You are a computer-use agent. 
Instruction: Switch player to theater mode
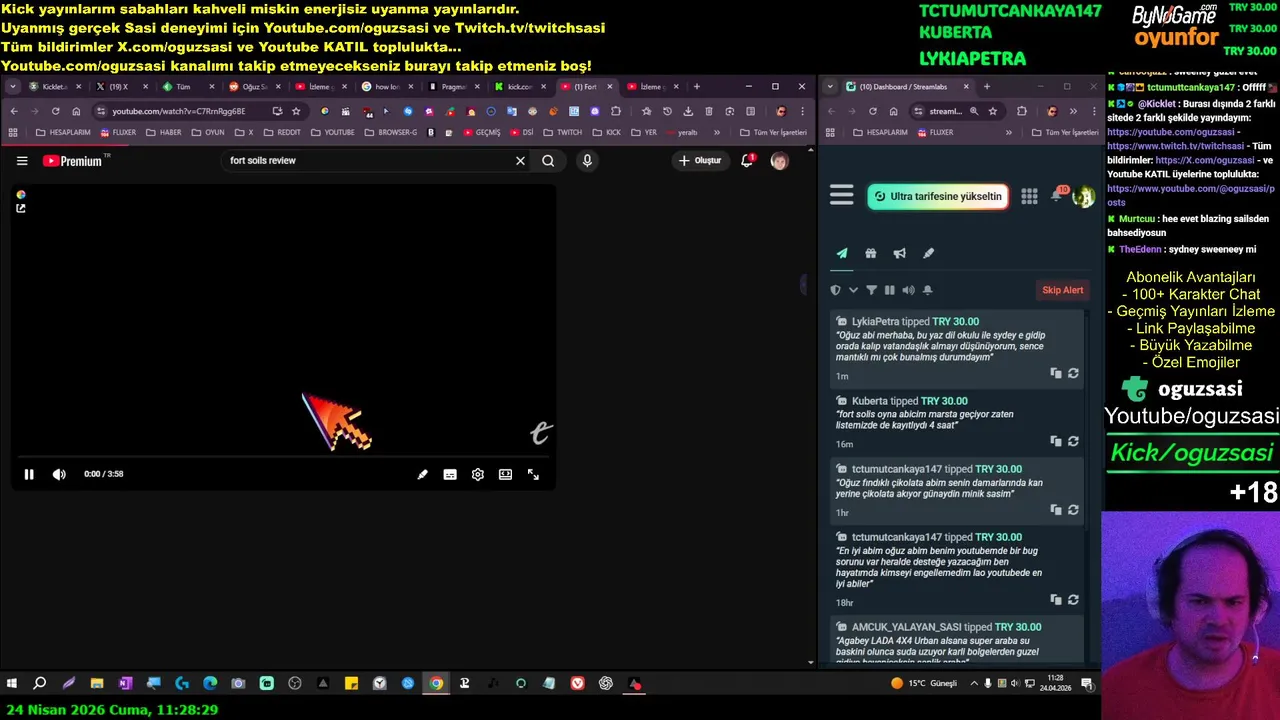pos(506,475)
